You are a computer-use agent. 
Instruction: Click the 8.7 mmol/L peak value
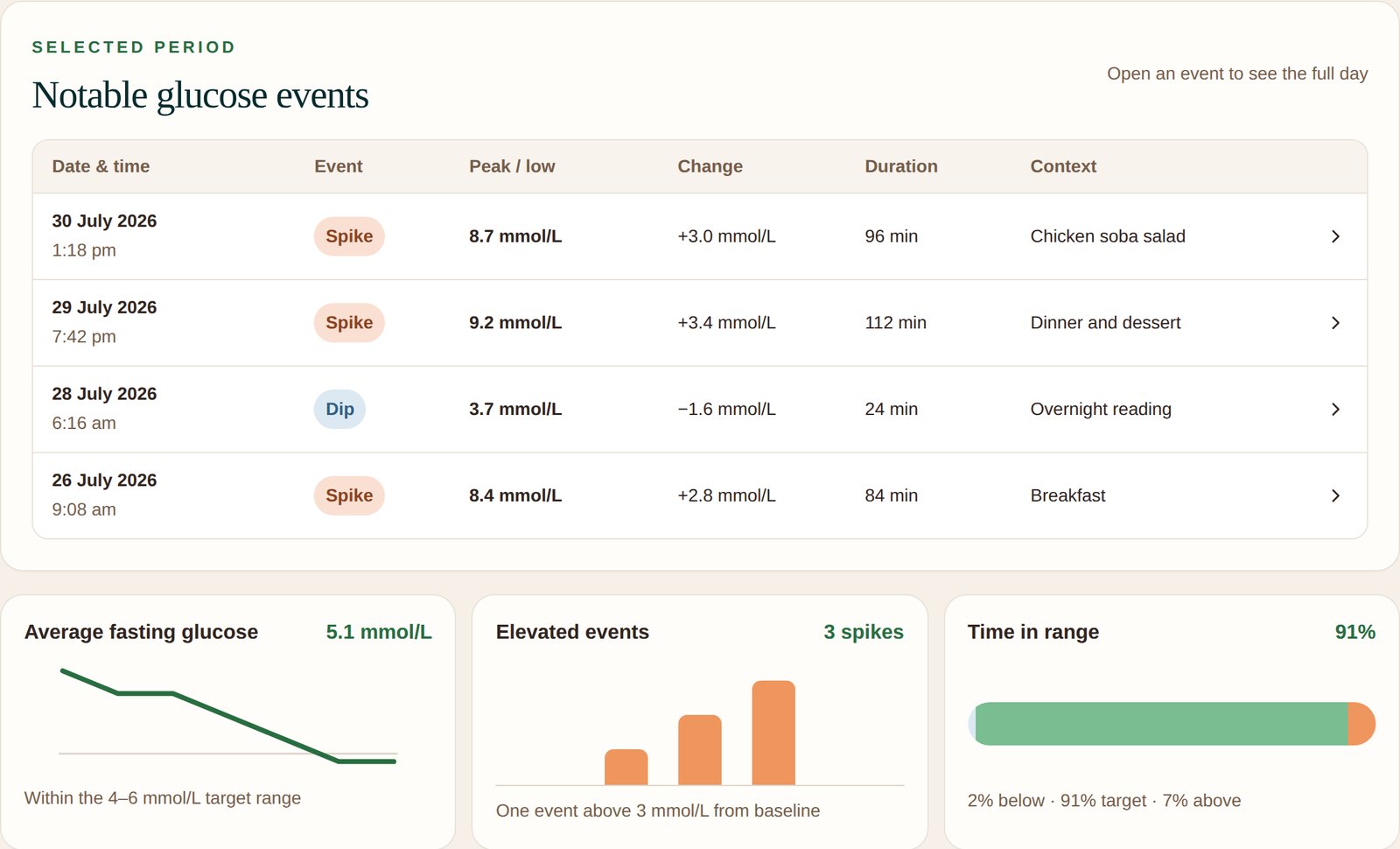point(515,236)
